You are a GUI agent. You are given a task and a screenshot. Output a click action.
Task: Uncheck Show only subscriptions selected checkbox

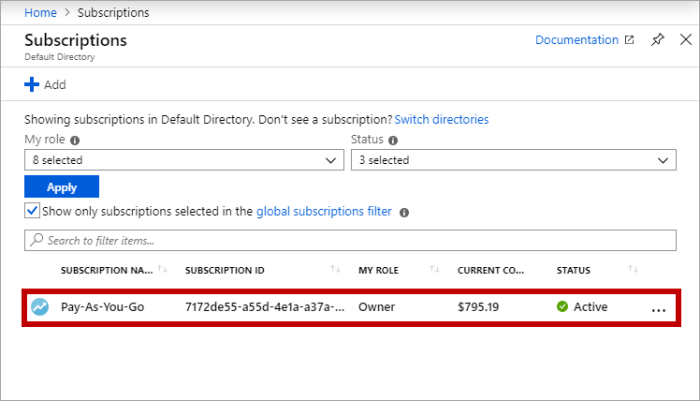32,211
